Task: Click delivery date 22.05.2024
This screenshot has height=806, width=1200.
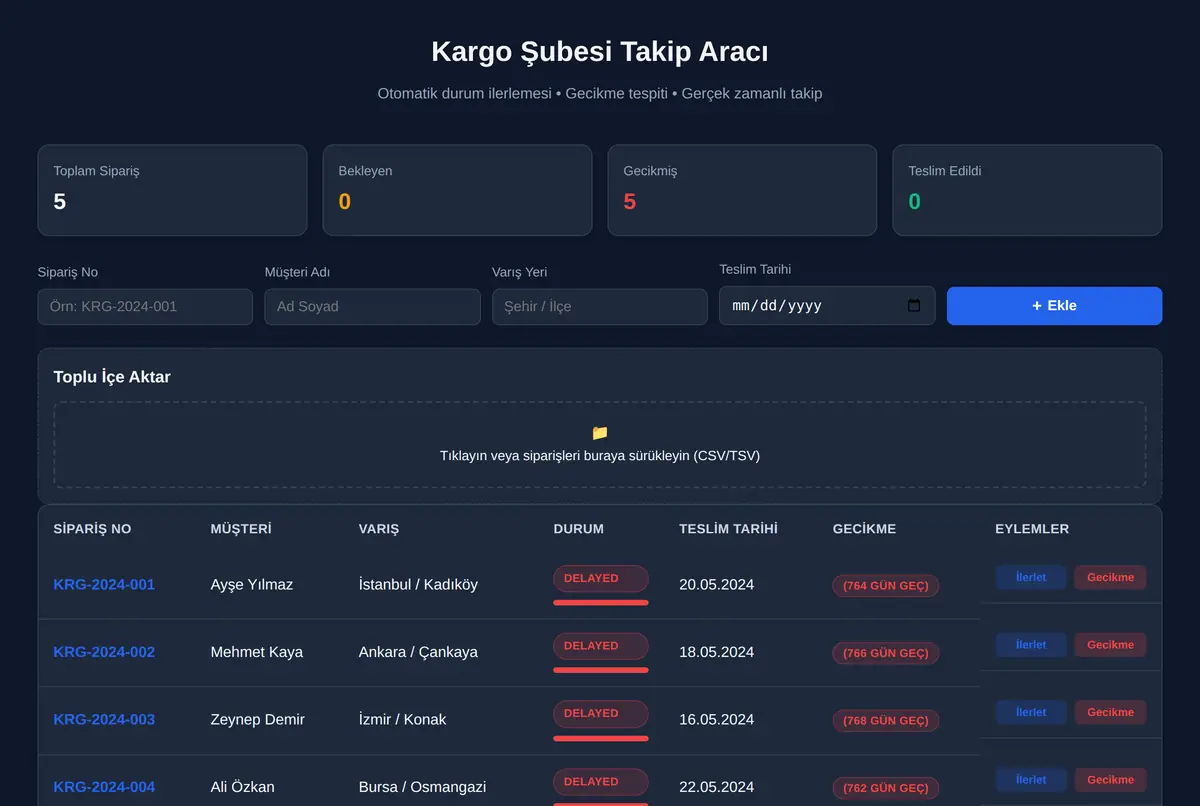Action: click(716, 787)
